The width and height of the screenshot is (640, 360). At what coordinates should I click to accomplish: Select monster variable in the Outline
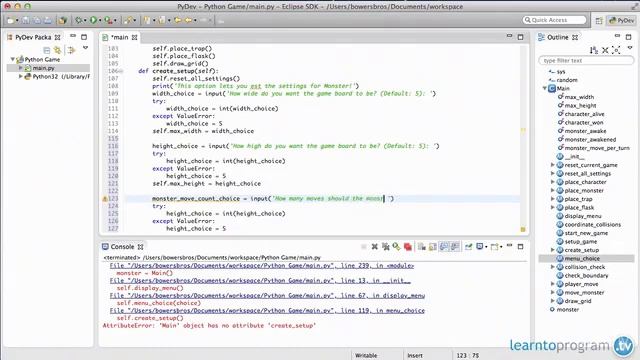[568, 309]
